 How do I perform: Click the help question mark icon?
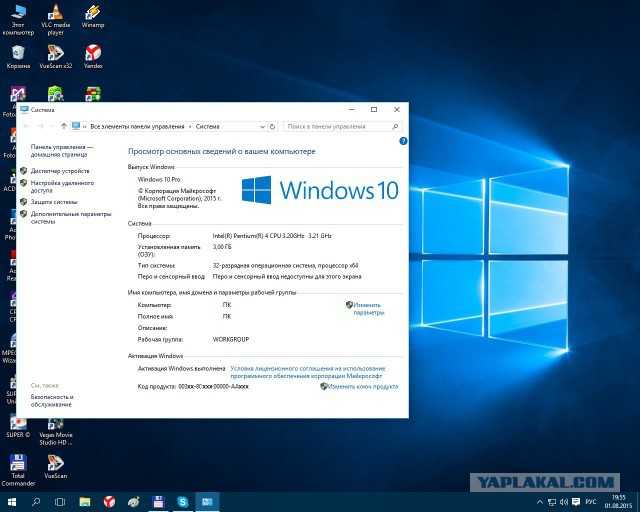(403, 141)
